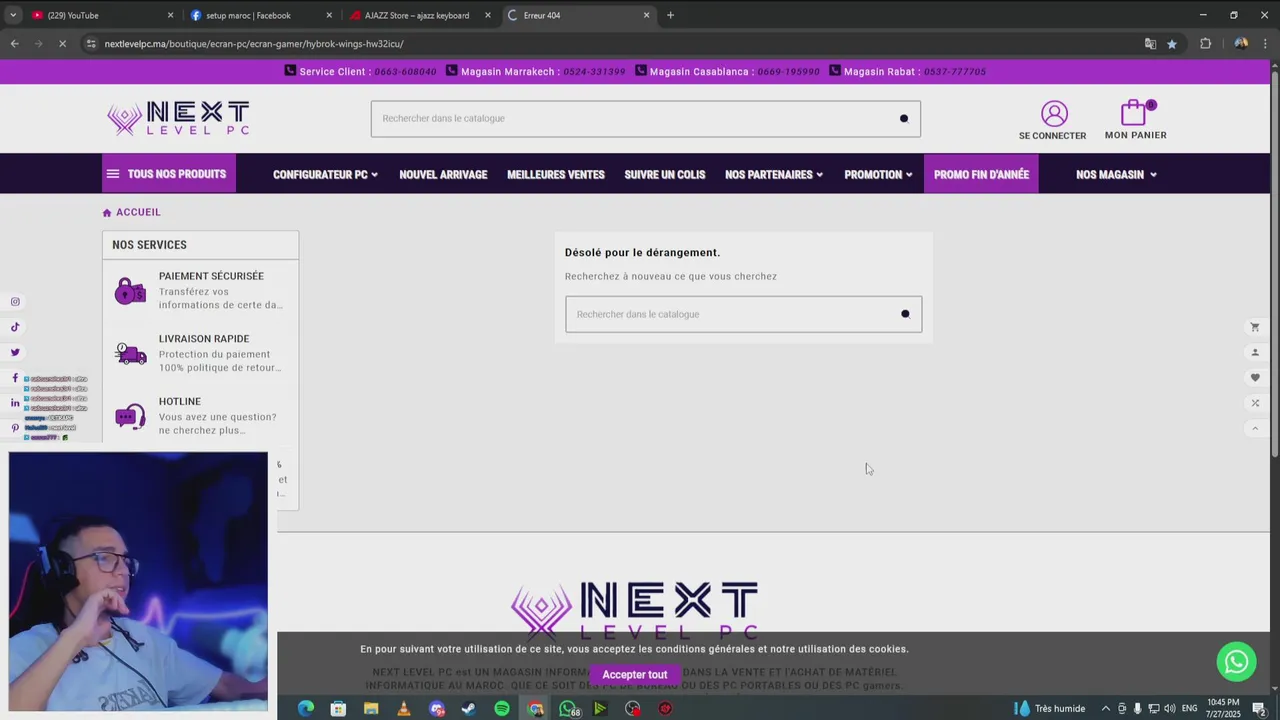Click the streamer webcam overlay
The height and width of the screenshot is (720, 1280).
(138, 581)
